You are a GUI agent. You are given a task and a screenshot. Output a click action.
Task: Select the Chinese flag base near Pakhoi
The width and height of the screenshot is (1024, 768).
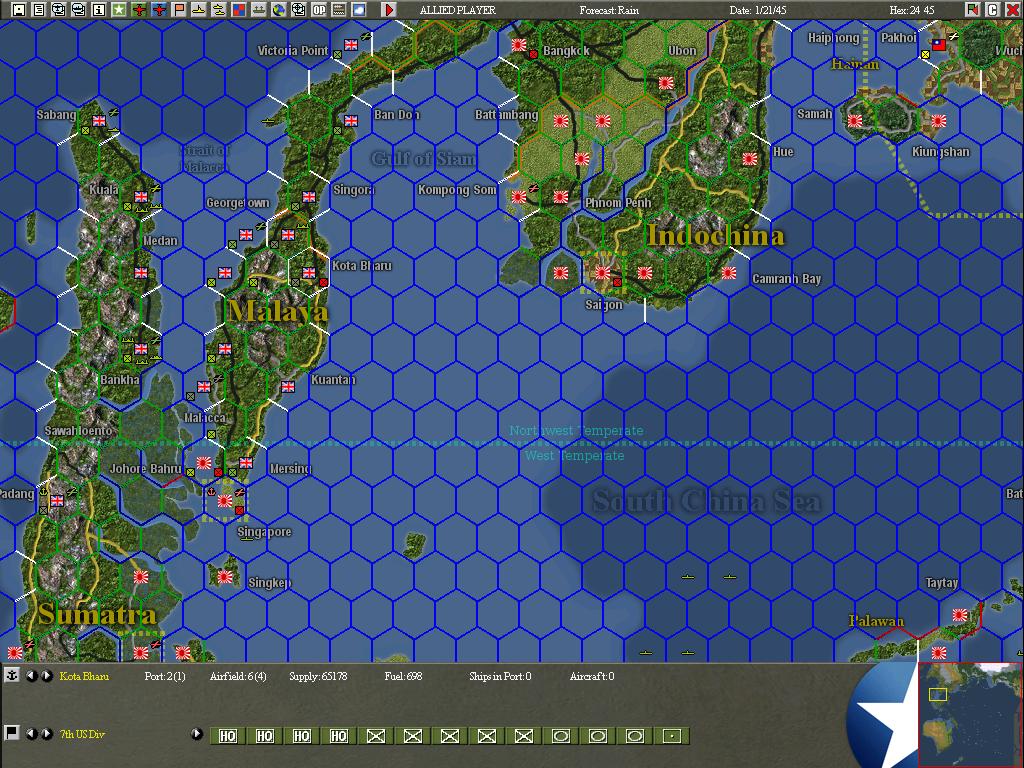point(938,44)
